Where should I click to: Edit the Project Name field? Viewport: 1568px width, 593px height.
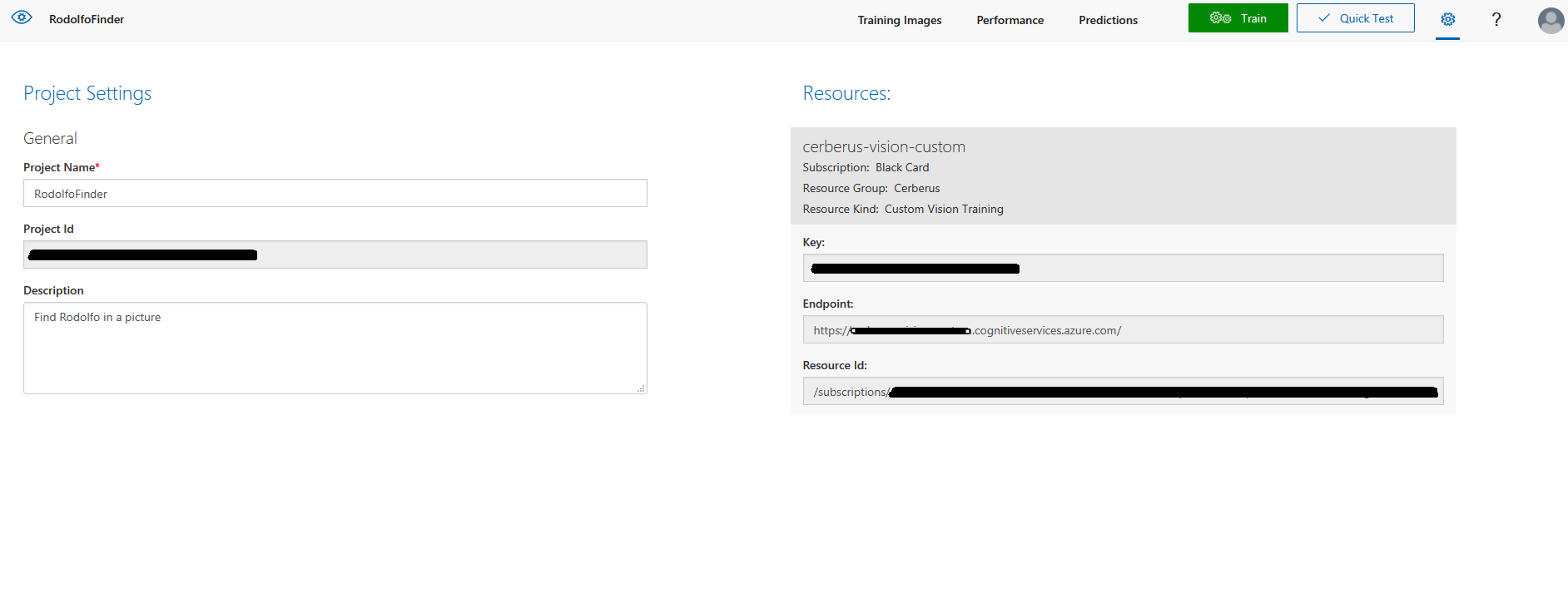335,193
